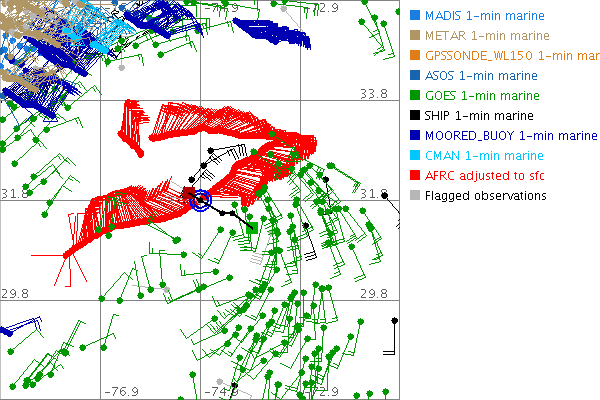Screen dimensions: 600x400
Task: Click the green GOES legend color square
Action: (x=415, y=96)
